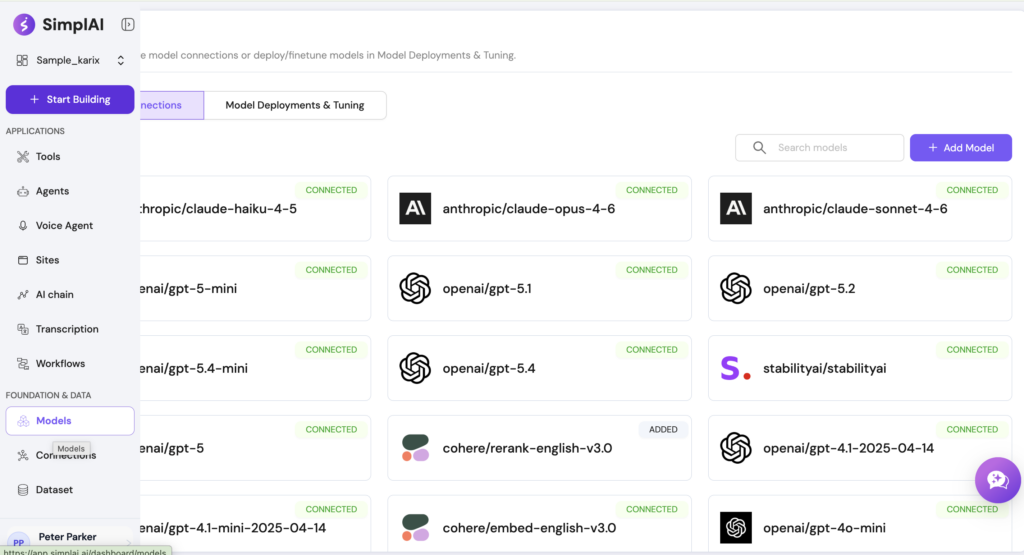This screenshot has width=1024, height=555.
Task: Focus the Search models field
Action: pos(820,148)
